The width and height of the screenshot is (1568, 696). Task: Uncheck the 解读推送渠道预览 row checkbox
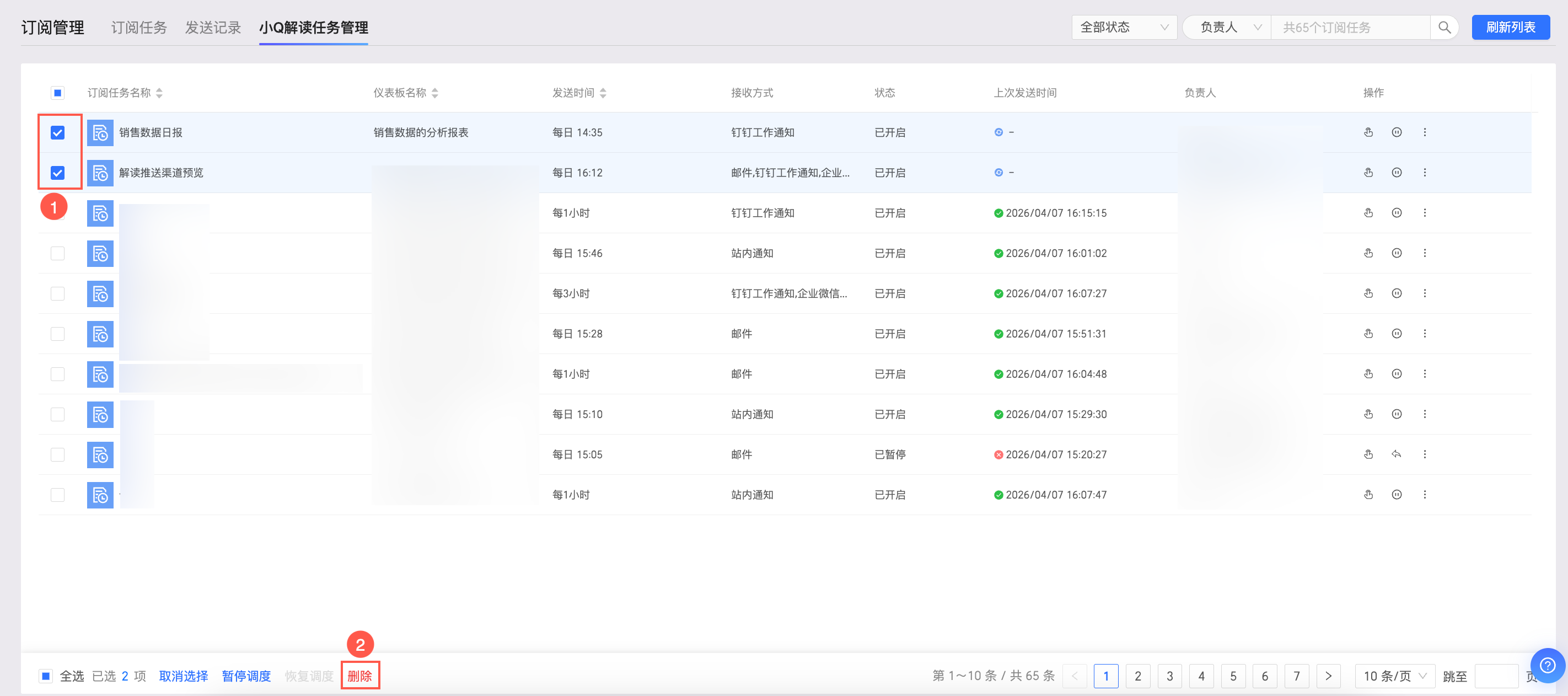coord(57,172)
